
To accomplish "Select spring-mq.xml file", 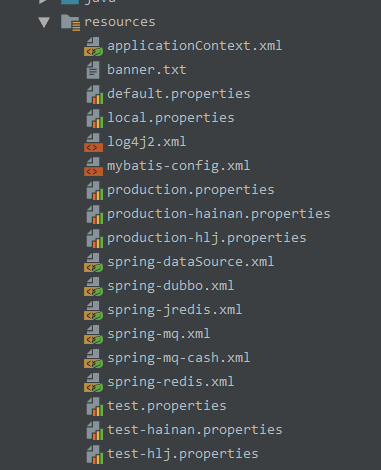I will coord(159,334).
